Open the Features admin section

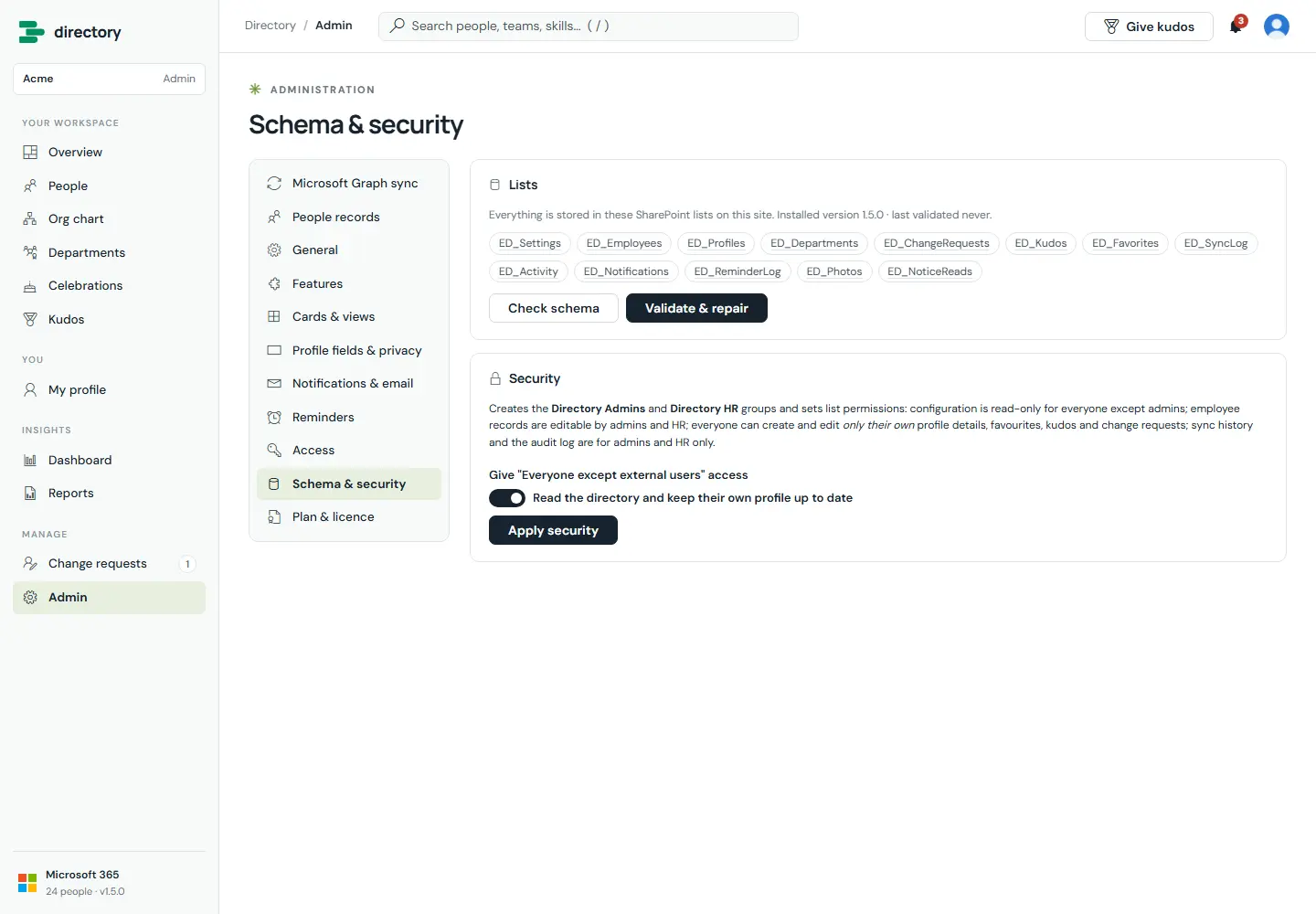349,283
